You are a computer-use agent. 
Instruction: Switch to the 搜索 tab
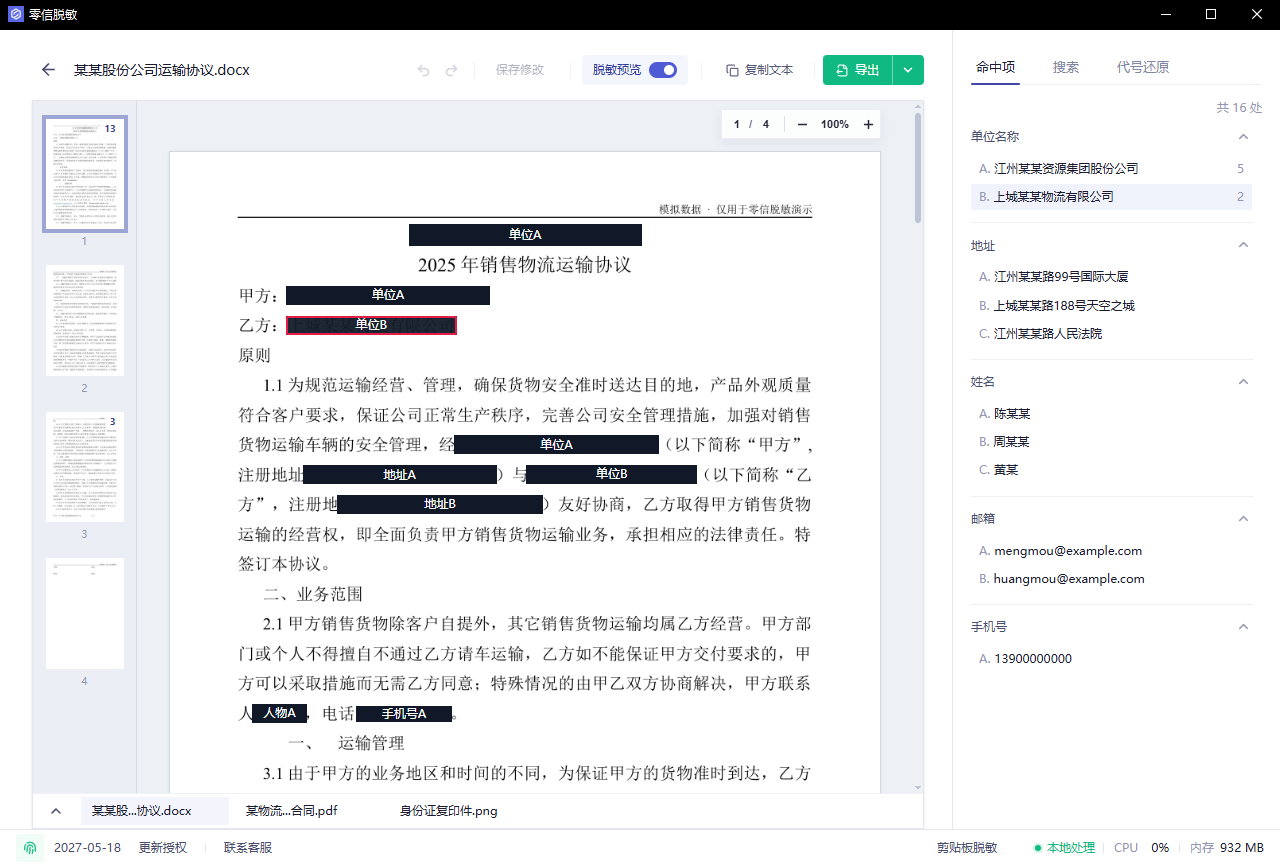(x=1066, y=67)
